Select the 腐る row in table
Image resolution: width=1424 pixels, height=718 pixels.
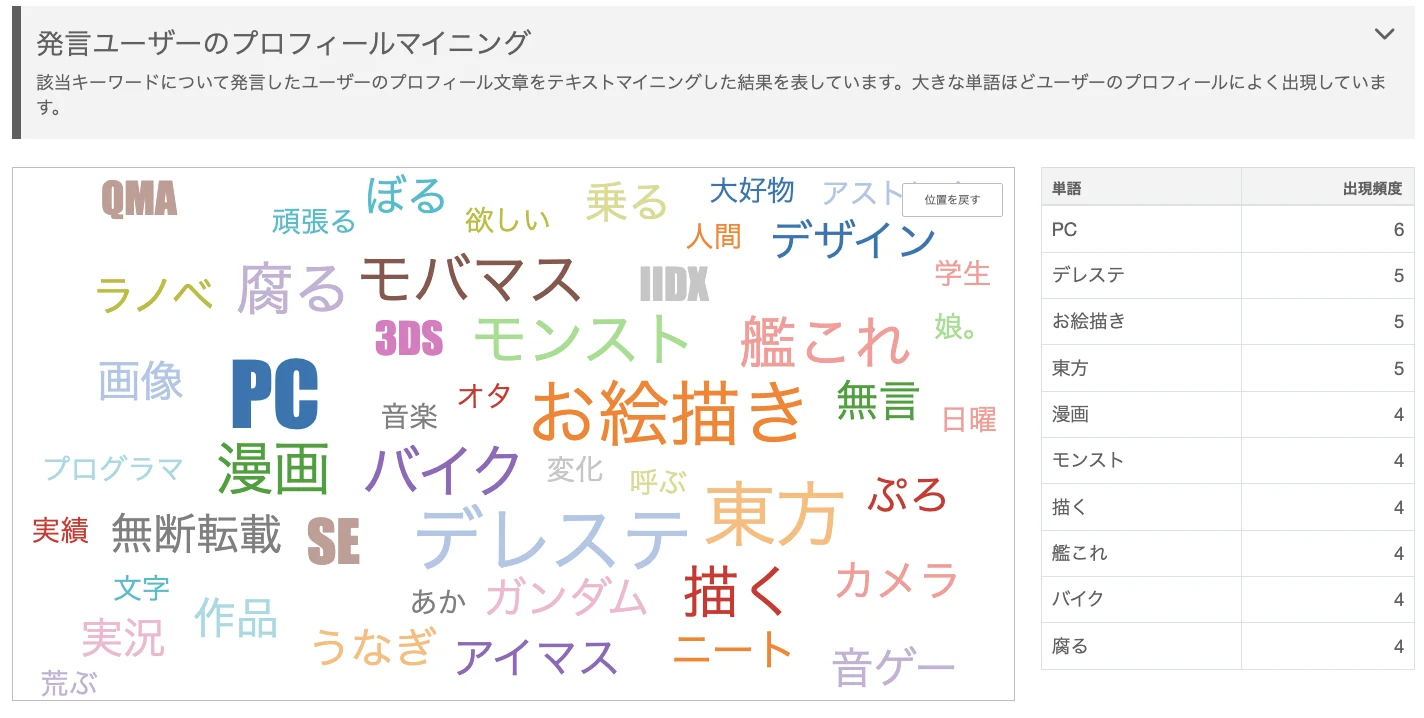(x=1228, y=646)
